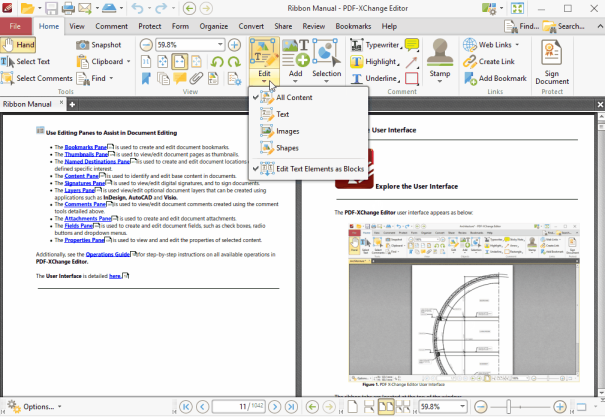The width and height of the screenshot is (605, 417).
Task: Switch to the Organize ribbon tab
Action: coord(213,26)
